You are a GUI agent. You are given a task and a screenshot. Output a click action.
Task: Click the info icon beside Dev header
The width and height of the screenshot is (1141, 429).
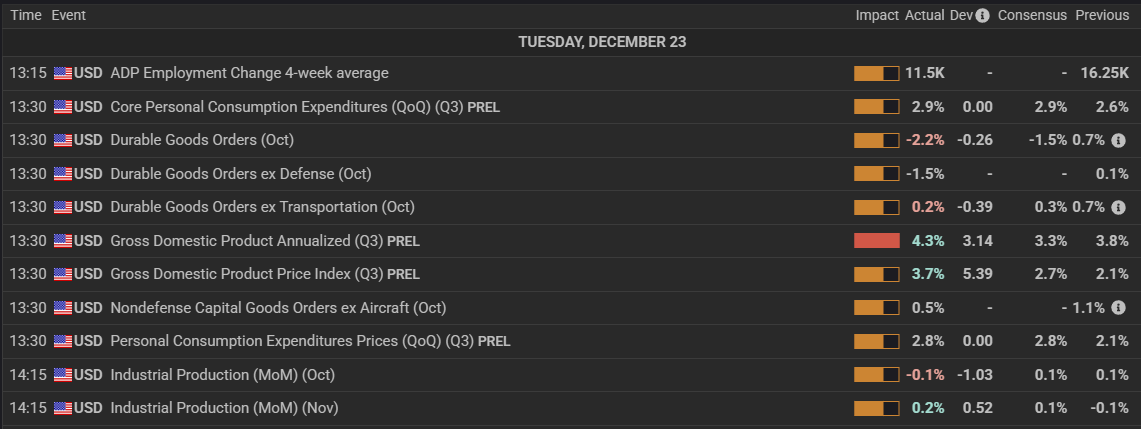[x=983, y=16]
